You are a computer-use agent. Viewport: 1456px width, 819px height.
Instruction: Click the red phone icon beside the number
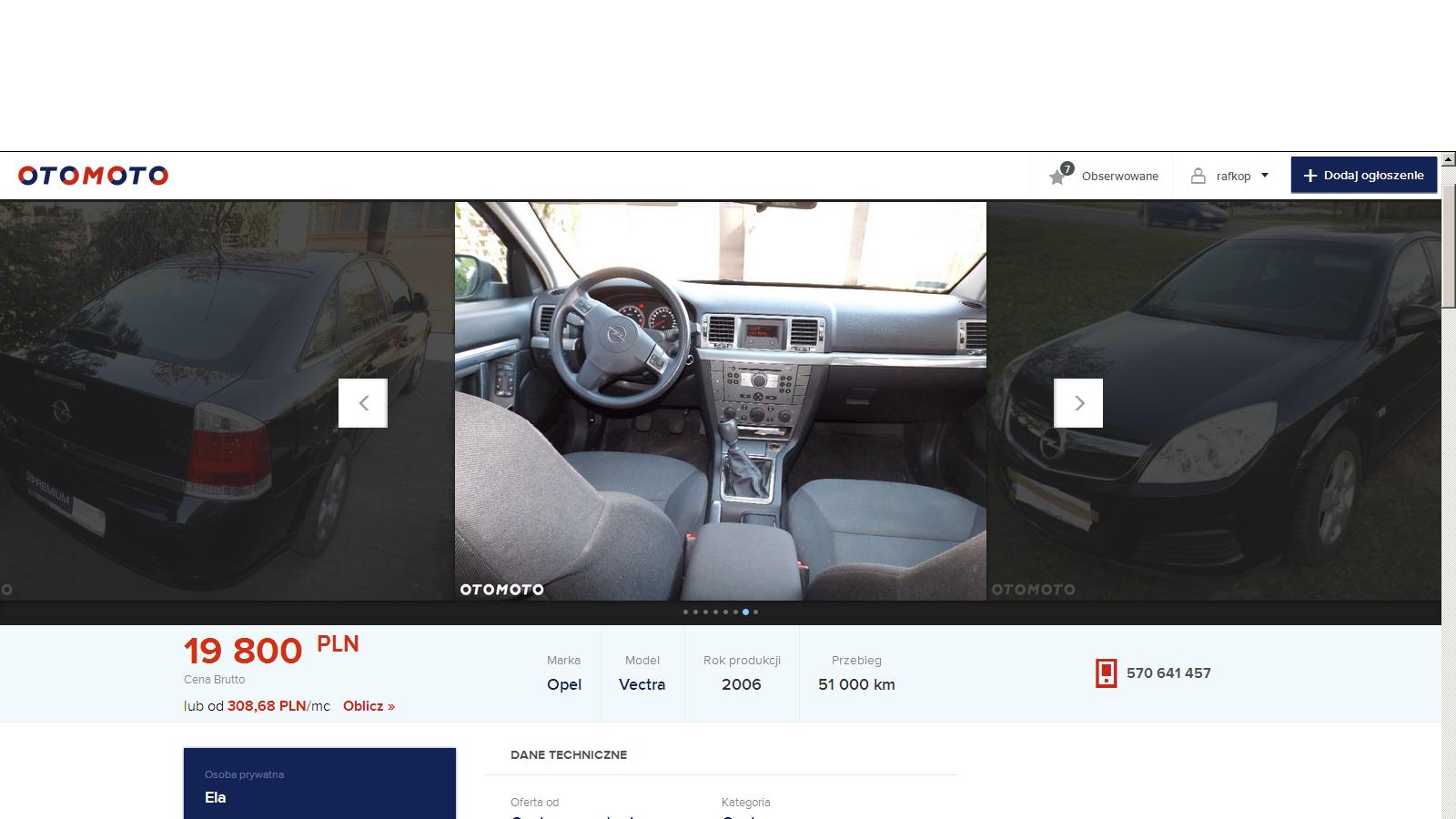(1106, 673)
